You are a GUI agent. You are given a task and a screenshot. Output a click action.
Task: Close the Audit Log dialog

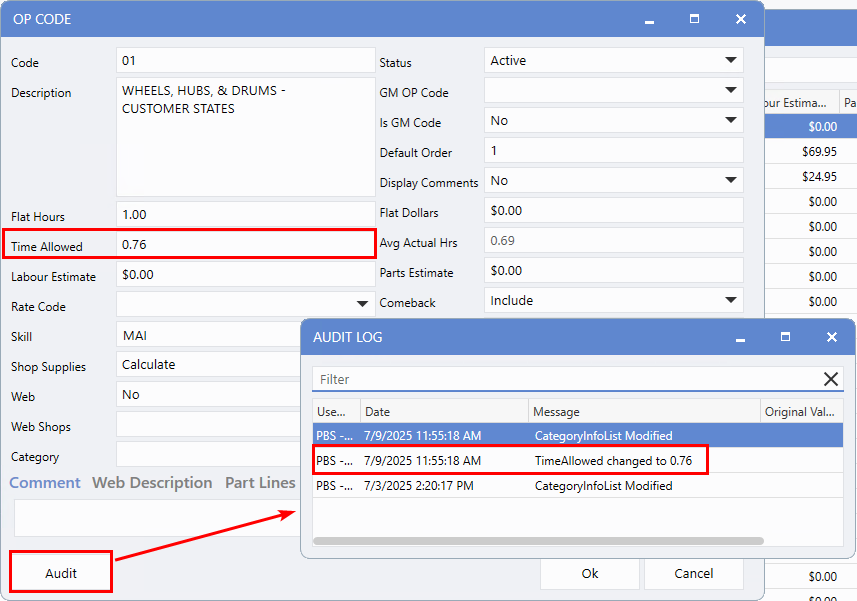[832, 337]
